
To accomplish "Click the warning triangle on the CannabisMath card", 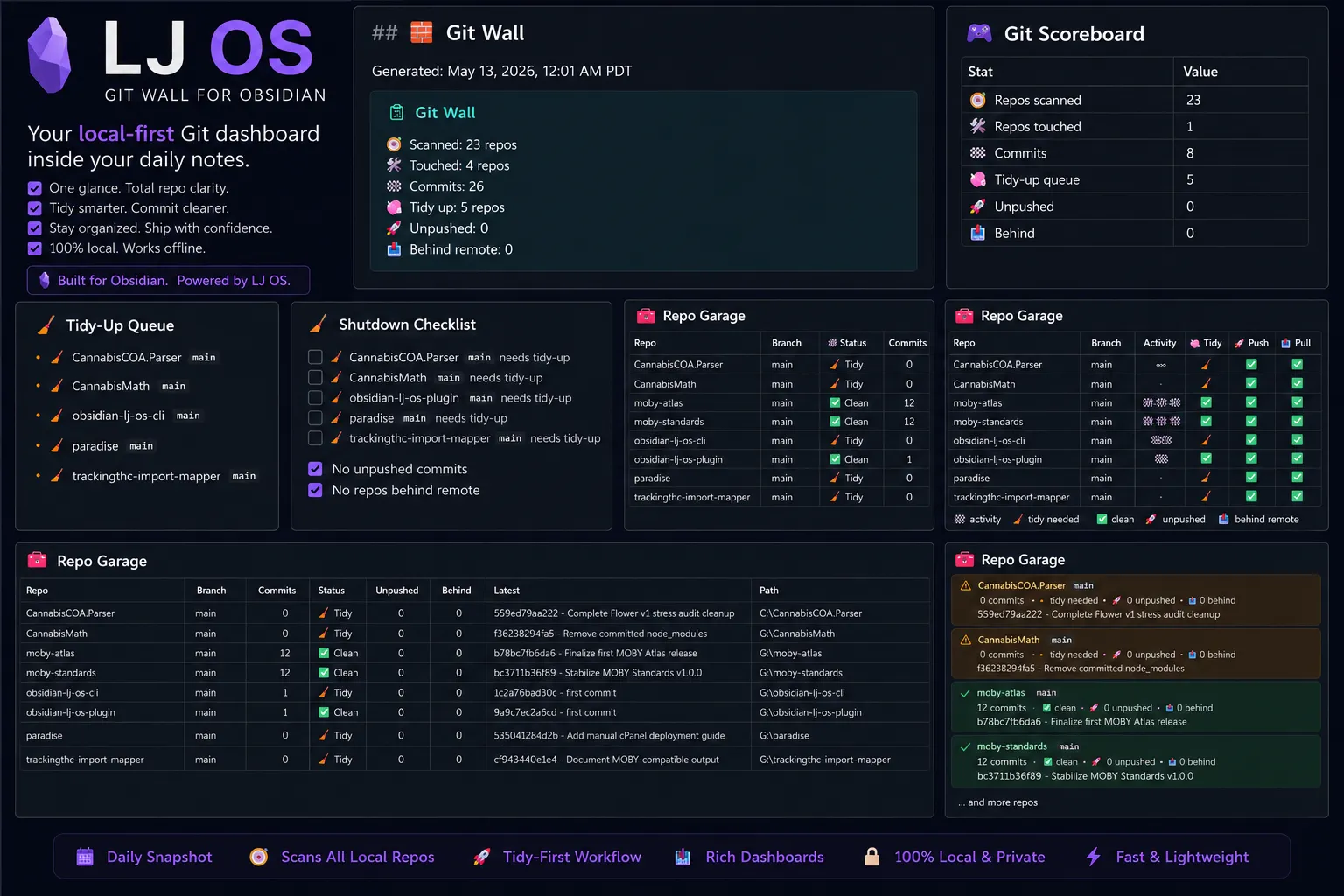I will coord(966,640).
